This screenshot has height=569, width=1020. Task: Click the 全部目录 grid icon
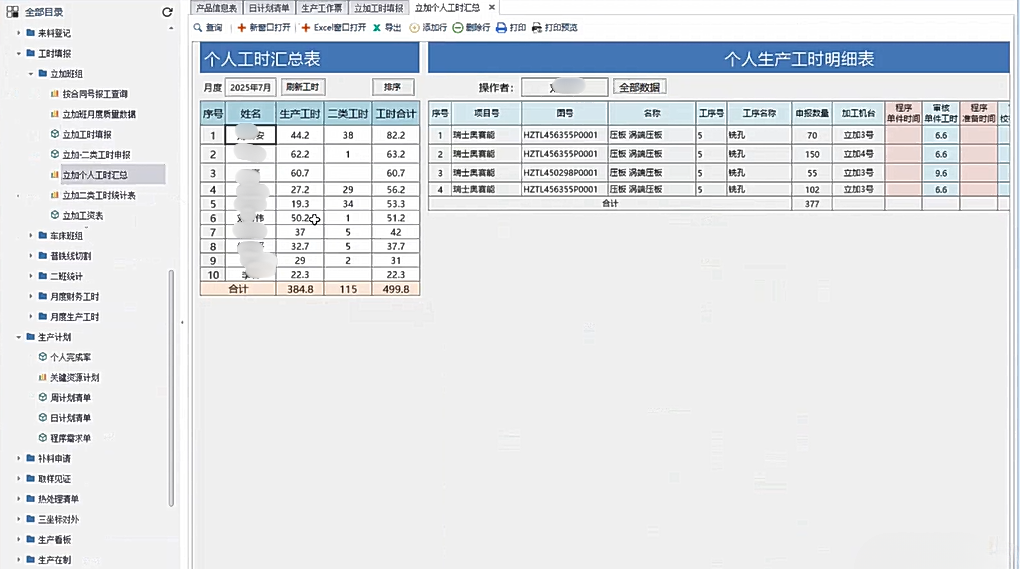pyautogui.click(x=12, y=12)
